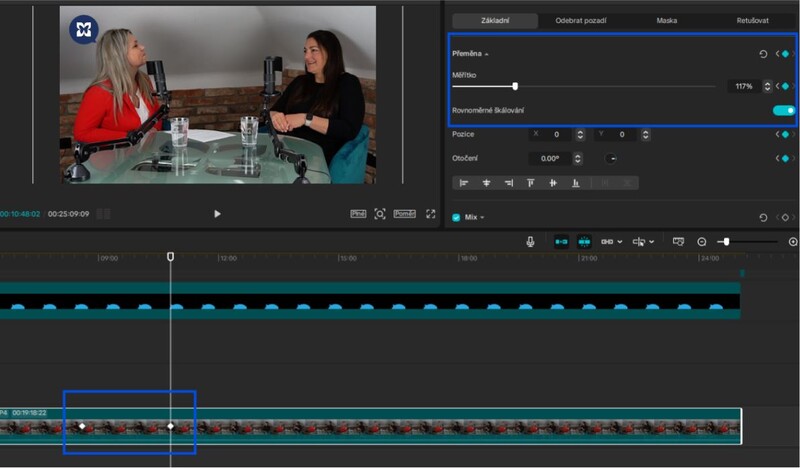Align clip to left edge
Screen dimensions: 800x468
(464, 183)
